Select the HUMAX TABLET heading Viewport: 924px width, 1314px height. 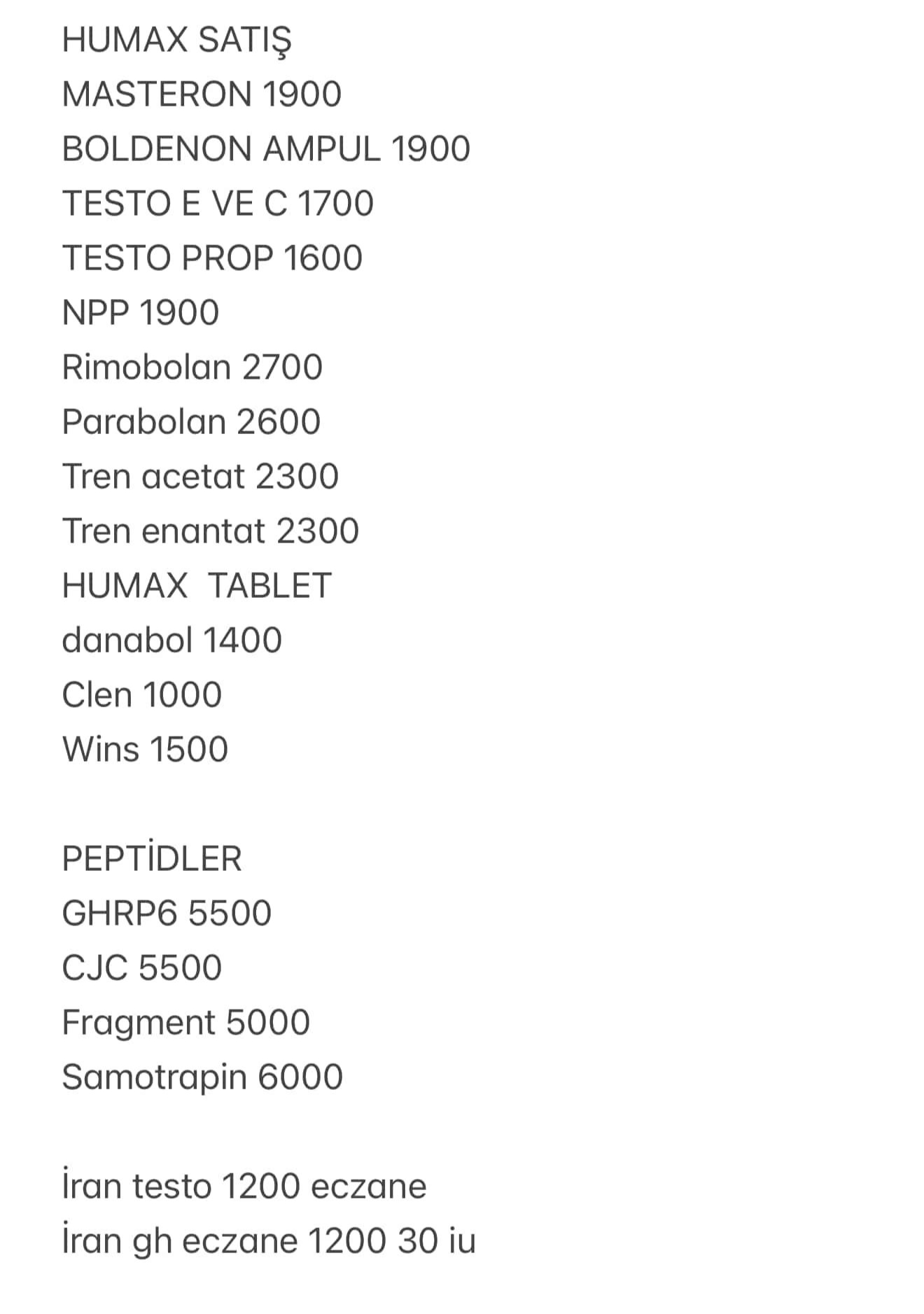[x=197, y=585]
